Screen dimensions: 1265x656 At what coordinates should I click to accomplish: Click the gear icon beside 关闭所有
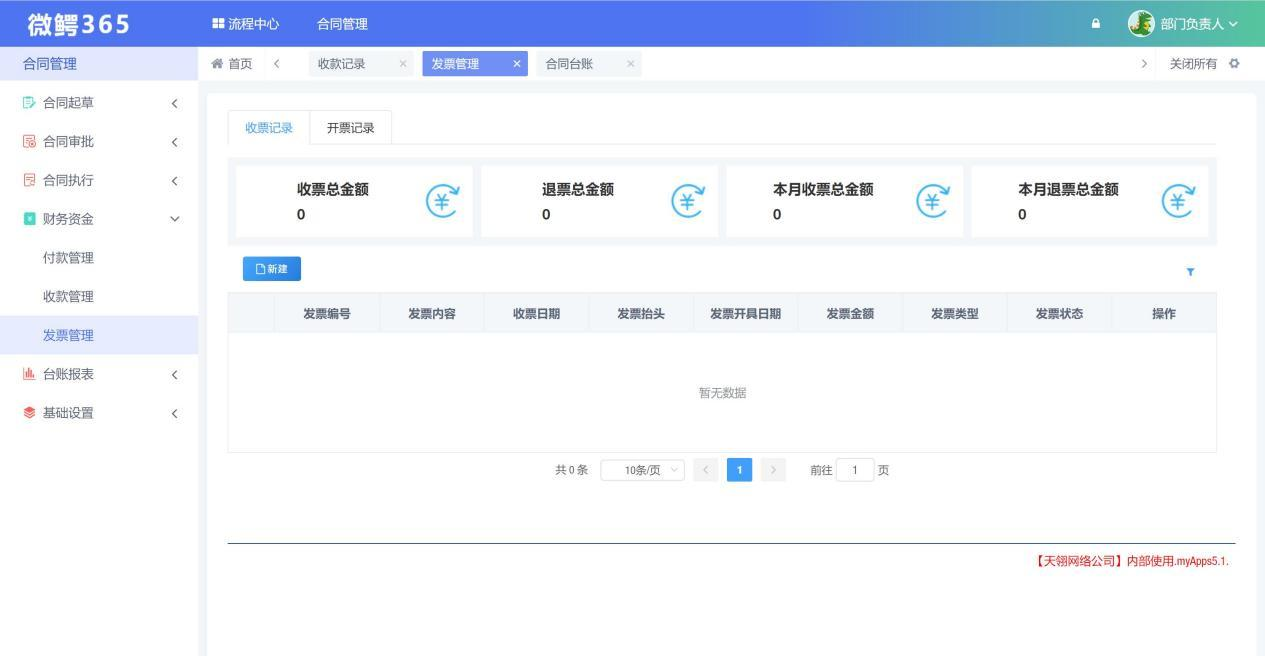(1235, 62)
